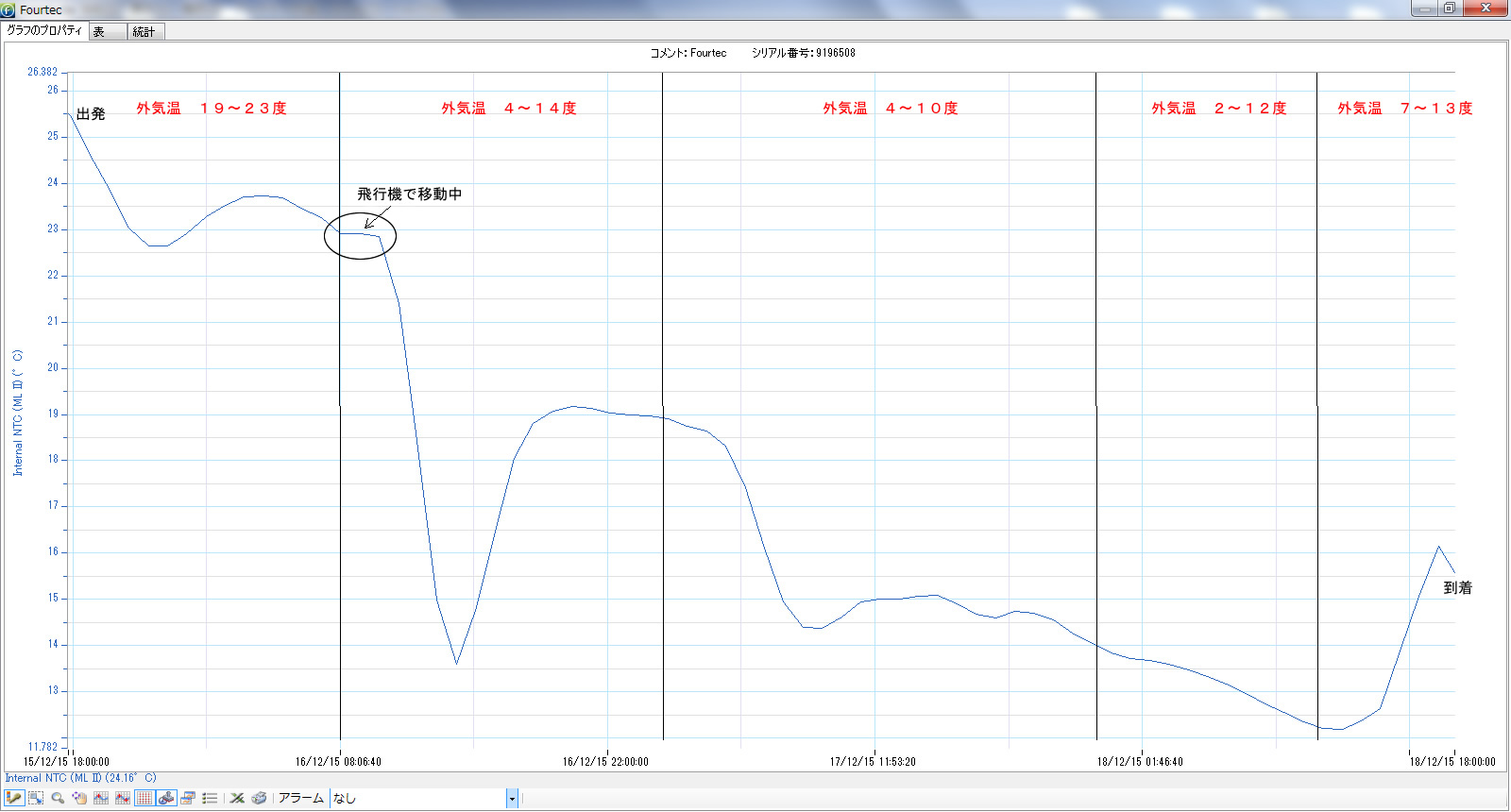Screen dimensions: 1511x812
Task: Click the 飛行機で移動中 annotation text
Action: tap(409, 194)
